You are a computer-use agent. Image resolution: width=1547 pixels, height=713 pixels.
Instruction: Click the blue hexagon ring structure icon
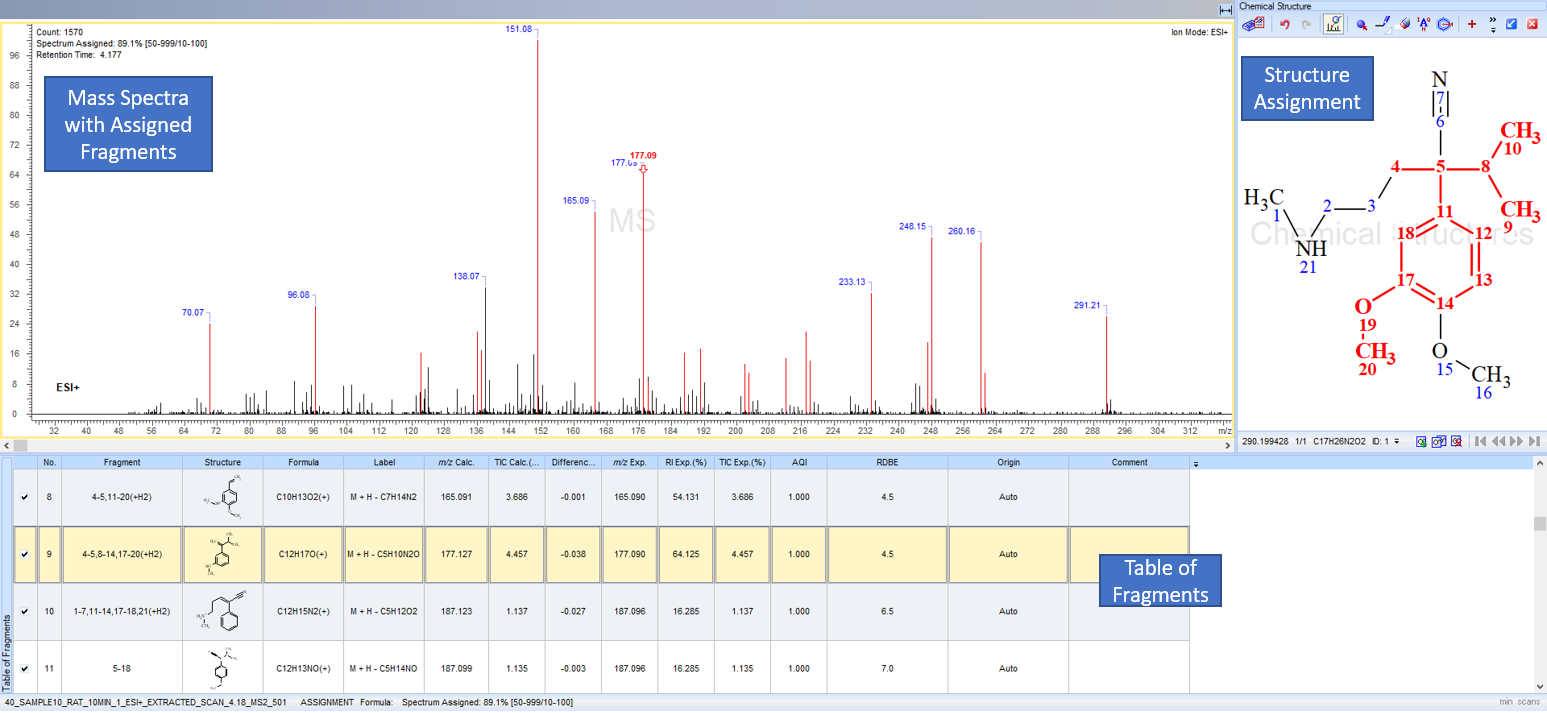coord(1444,24)
